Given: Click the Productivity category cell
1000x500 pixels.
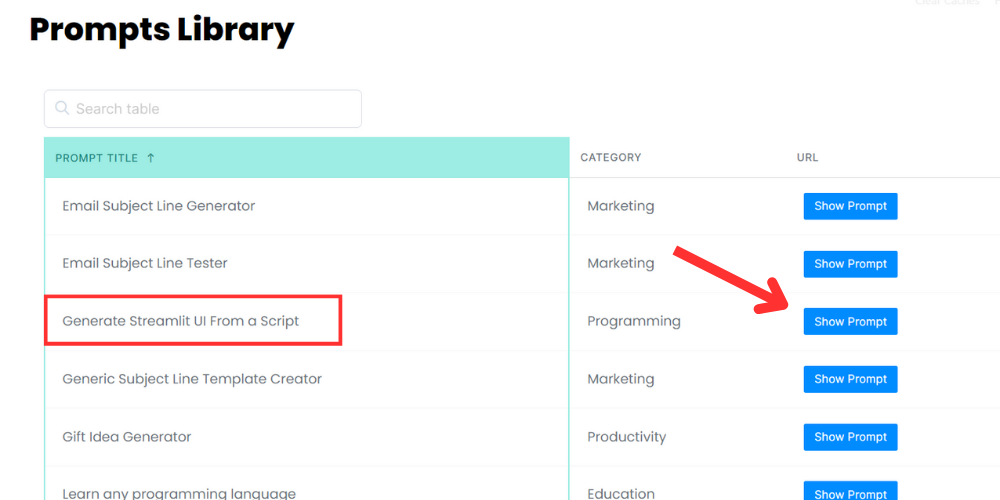Looking at the screenshot, I should (x=626, y=437).
